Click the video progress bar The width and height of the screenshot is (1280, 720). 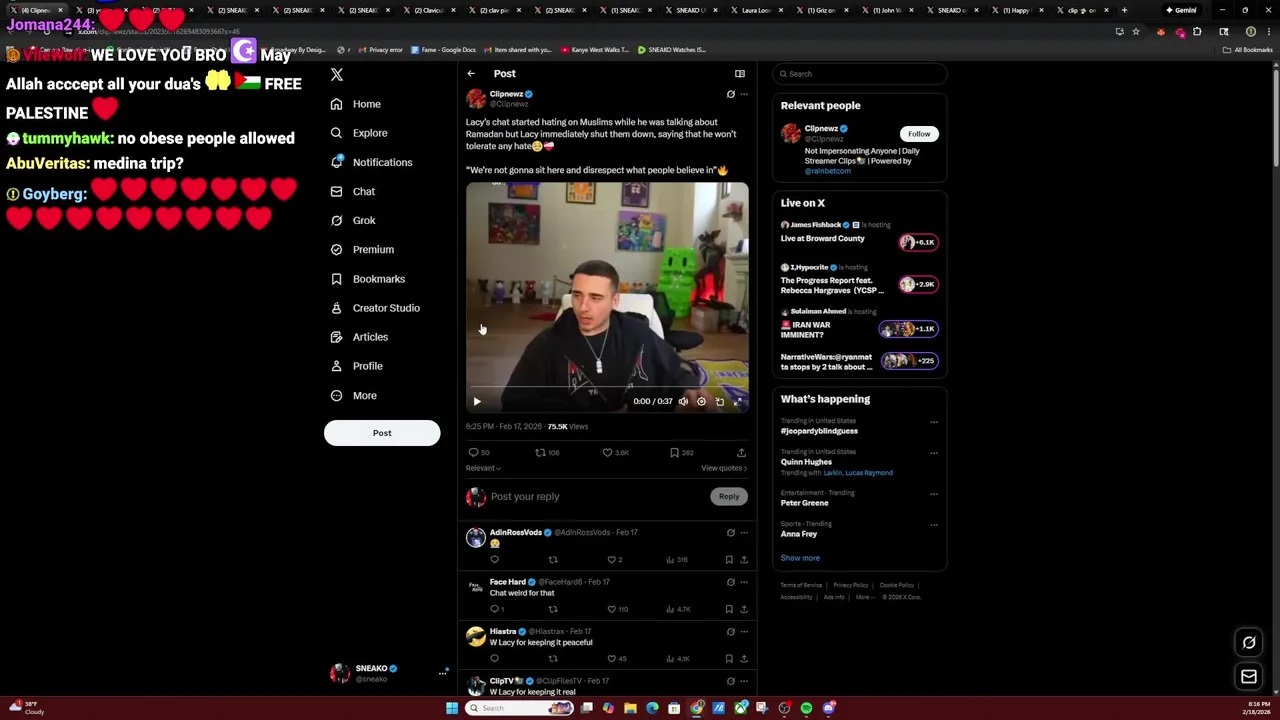coord(607,387)
